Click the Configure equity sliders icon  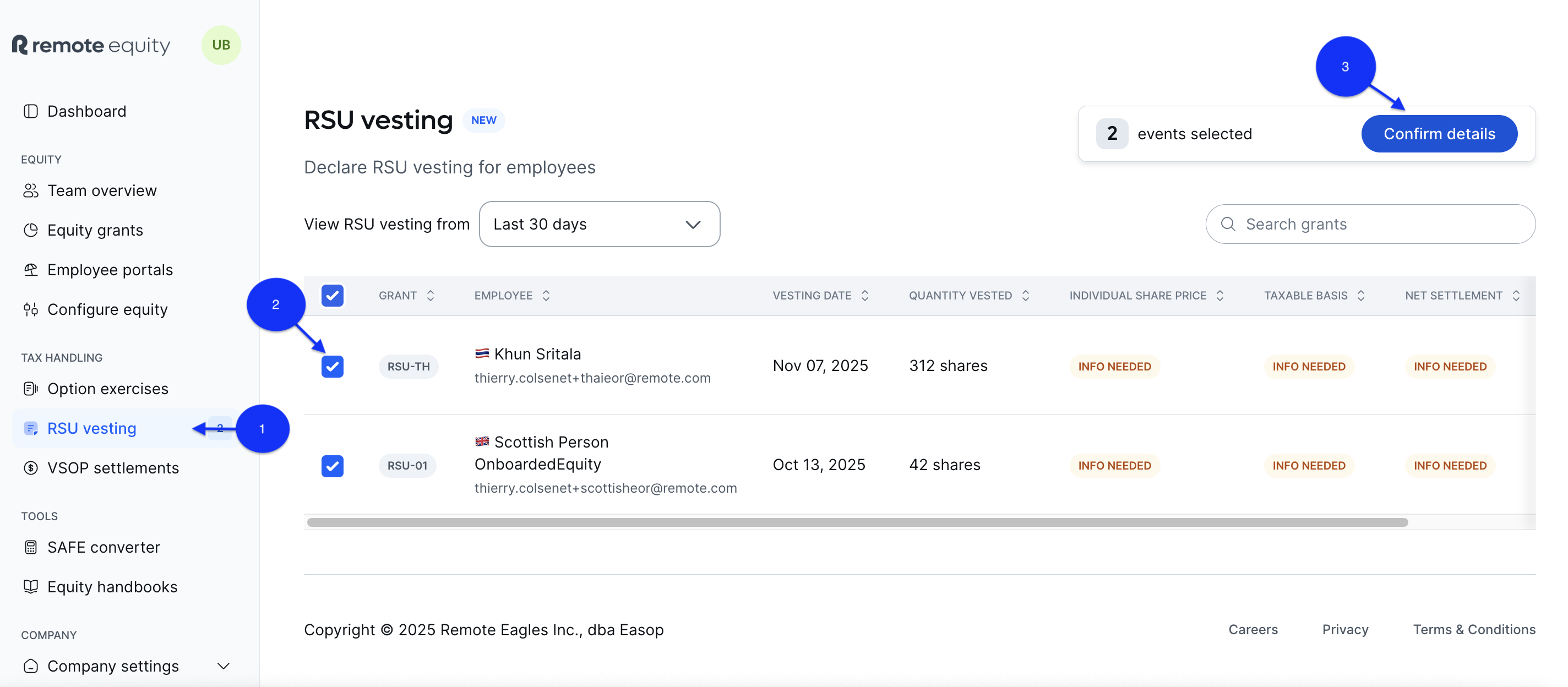(x=30, y=309)
